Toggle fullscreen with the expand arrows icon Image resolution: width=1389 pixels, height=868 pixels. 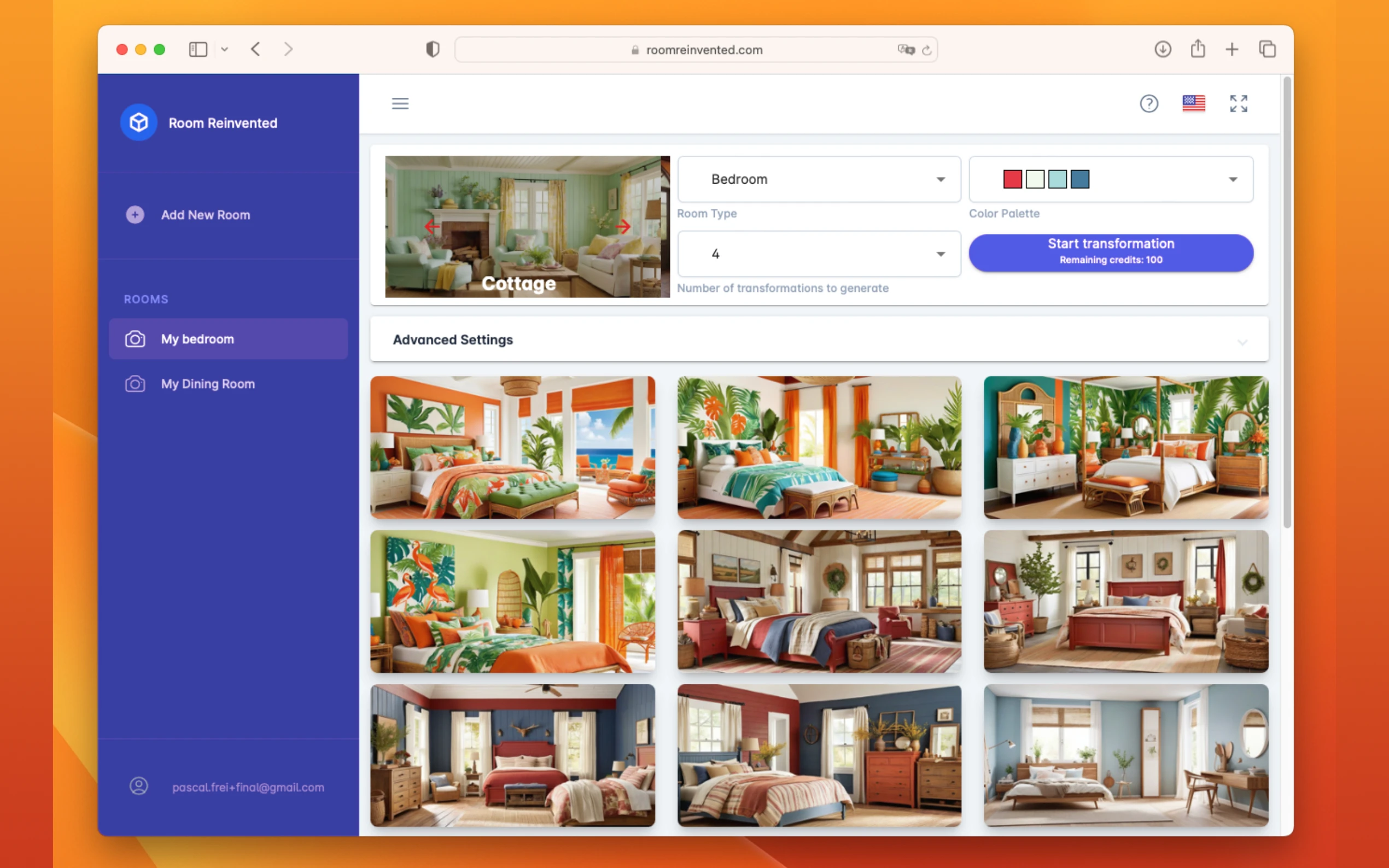click(1238, 103)
